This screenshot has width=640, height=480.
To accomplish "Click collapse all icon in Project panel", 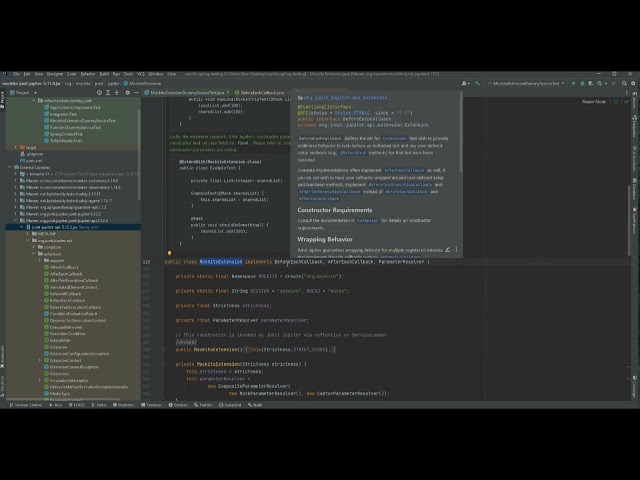I will [117, 93].
